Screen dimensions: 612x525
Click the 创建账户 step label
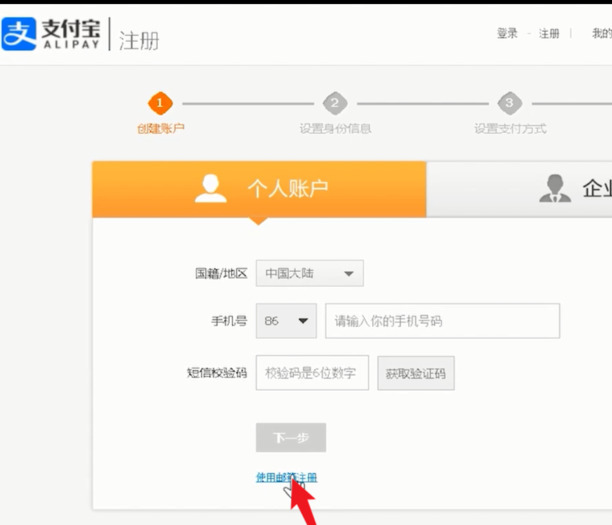click(x=160, y=128)
